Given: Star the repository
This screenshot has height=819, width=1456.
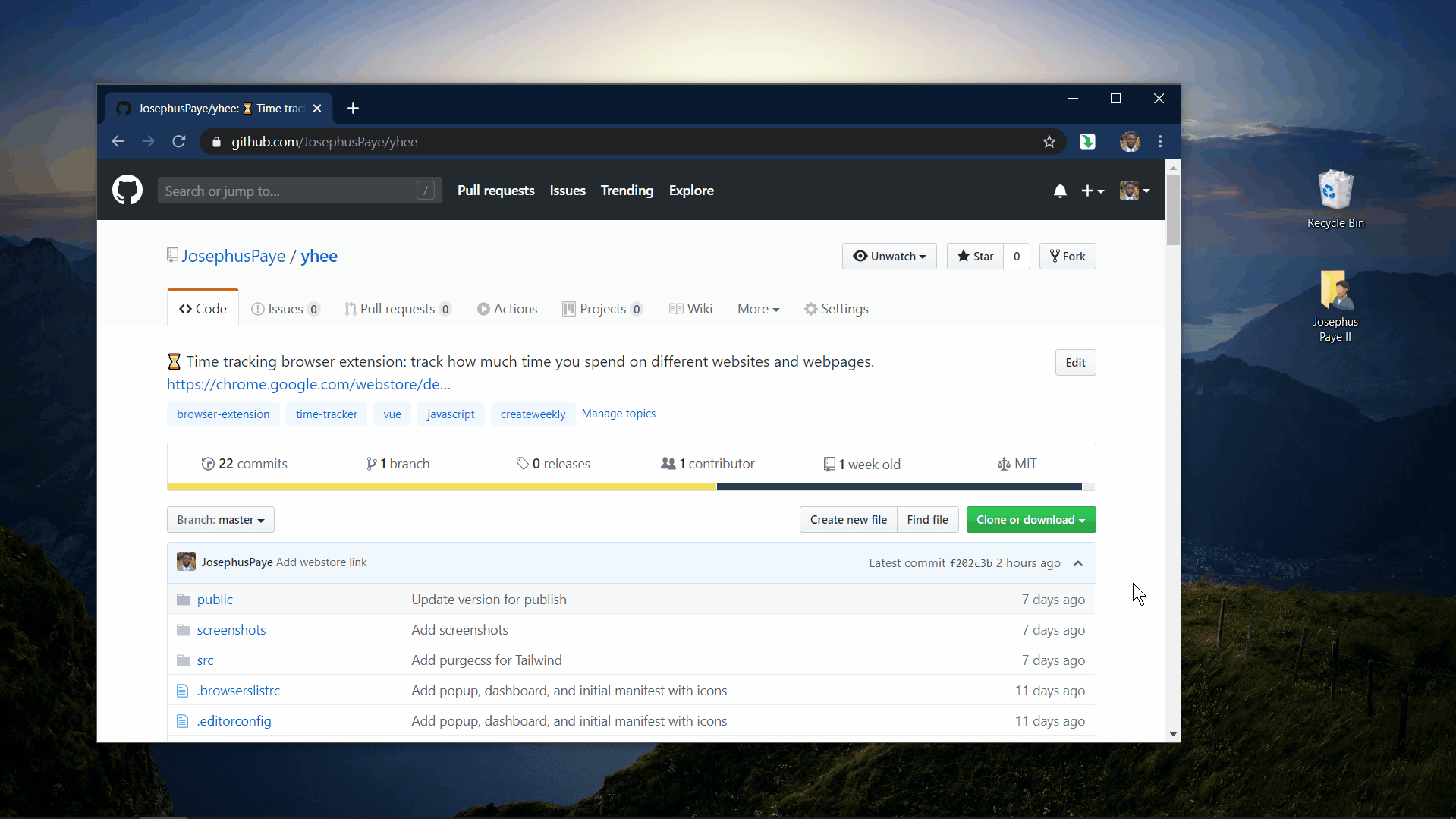Looking at the screenshot, I should click(x=975, y=257).
